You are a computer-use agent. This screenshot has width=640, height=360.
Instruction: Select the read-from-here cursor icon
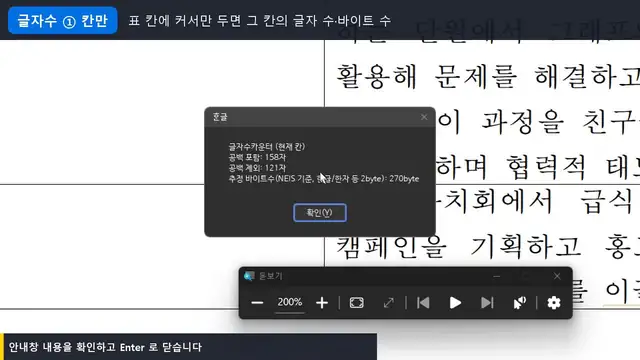[x=520, y=303]
